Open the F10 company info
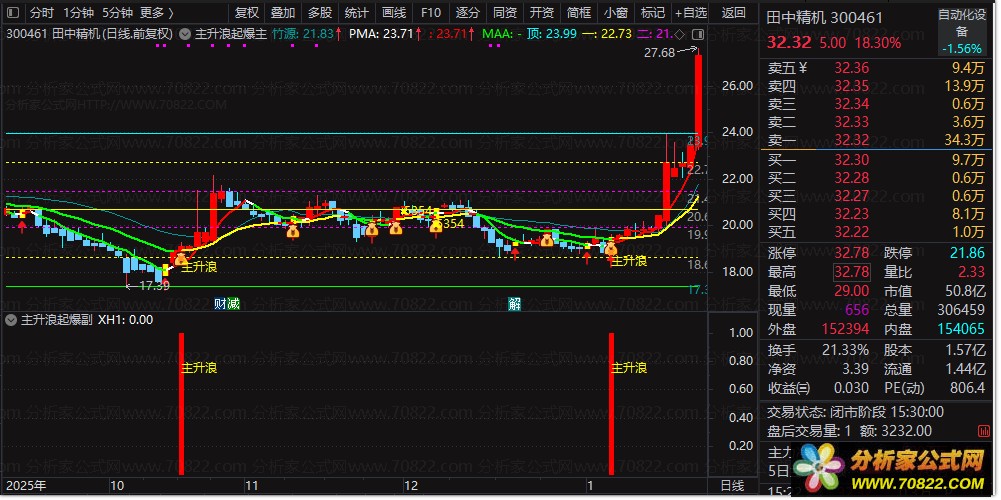The width and height of the screenshot is (1001, 500). coord(431,12)
